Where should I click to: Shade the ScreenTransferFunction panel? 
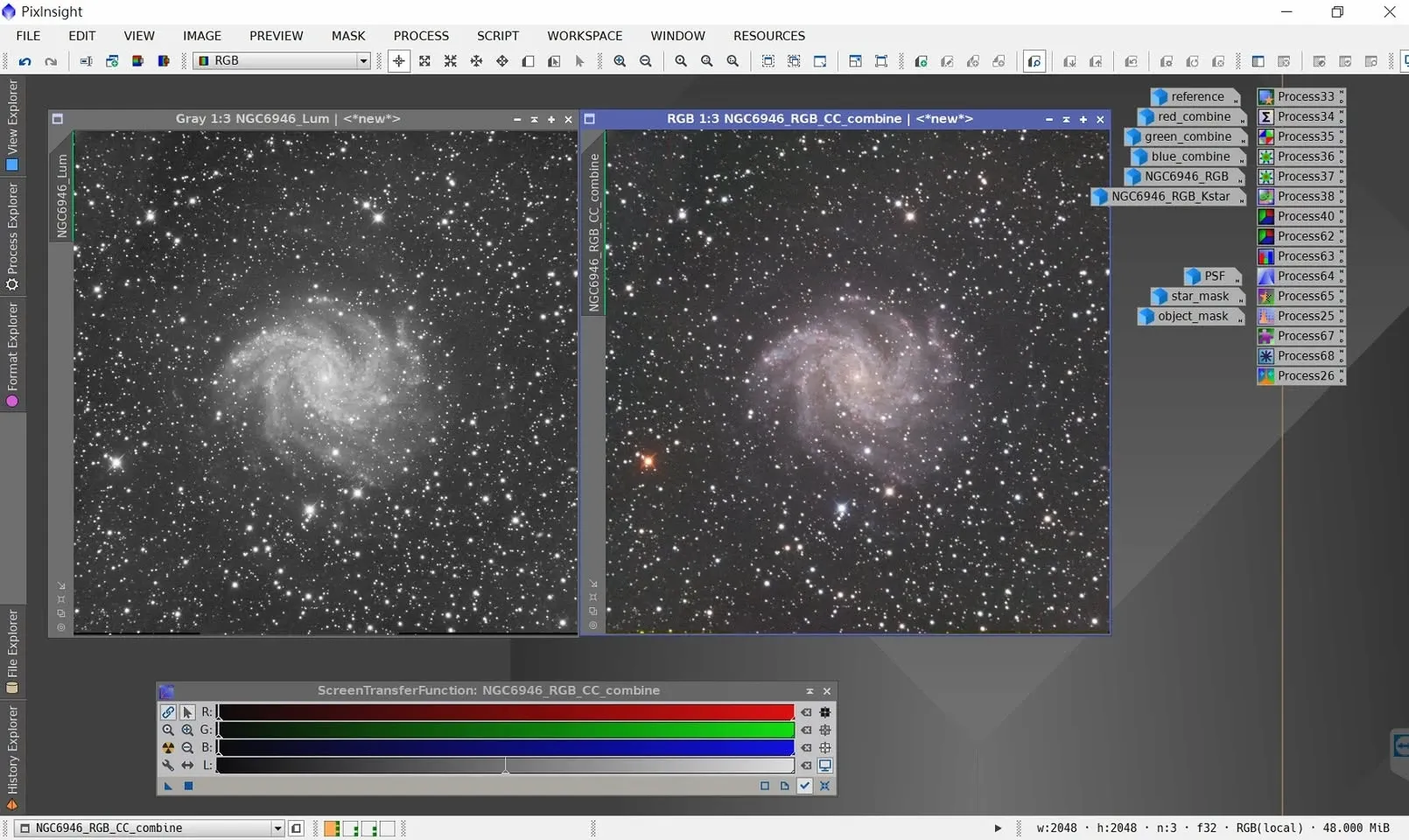810,691
